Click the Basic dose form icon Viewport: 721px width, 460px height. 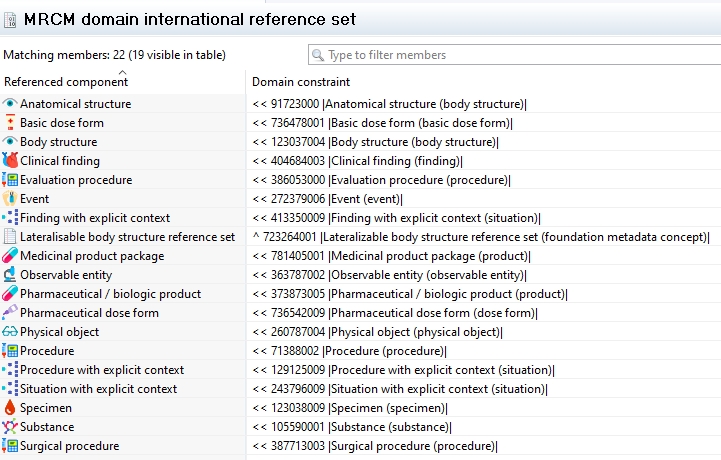(10, 123)
